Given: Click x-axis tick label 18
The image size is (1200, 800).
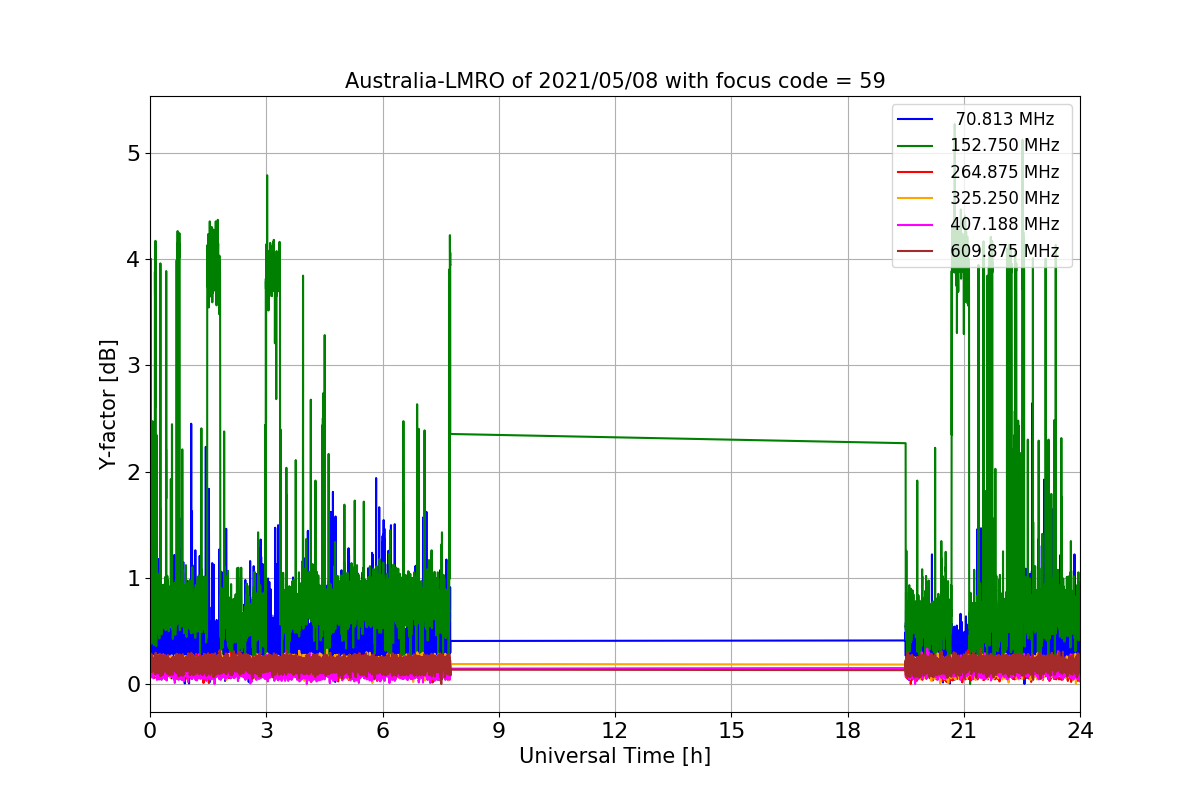Looking at the screenshot, I should 847,730.
